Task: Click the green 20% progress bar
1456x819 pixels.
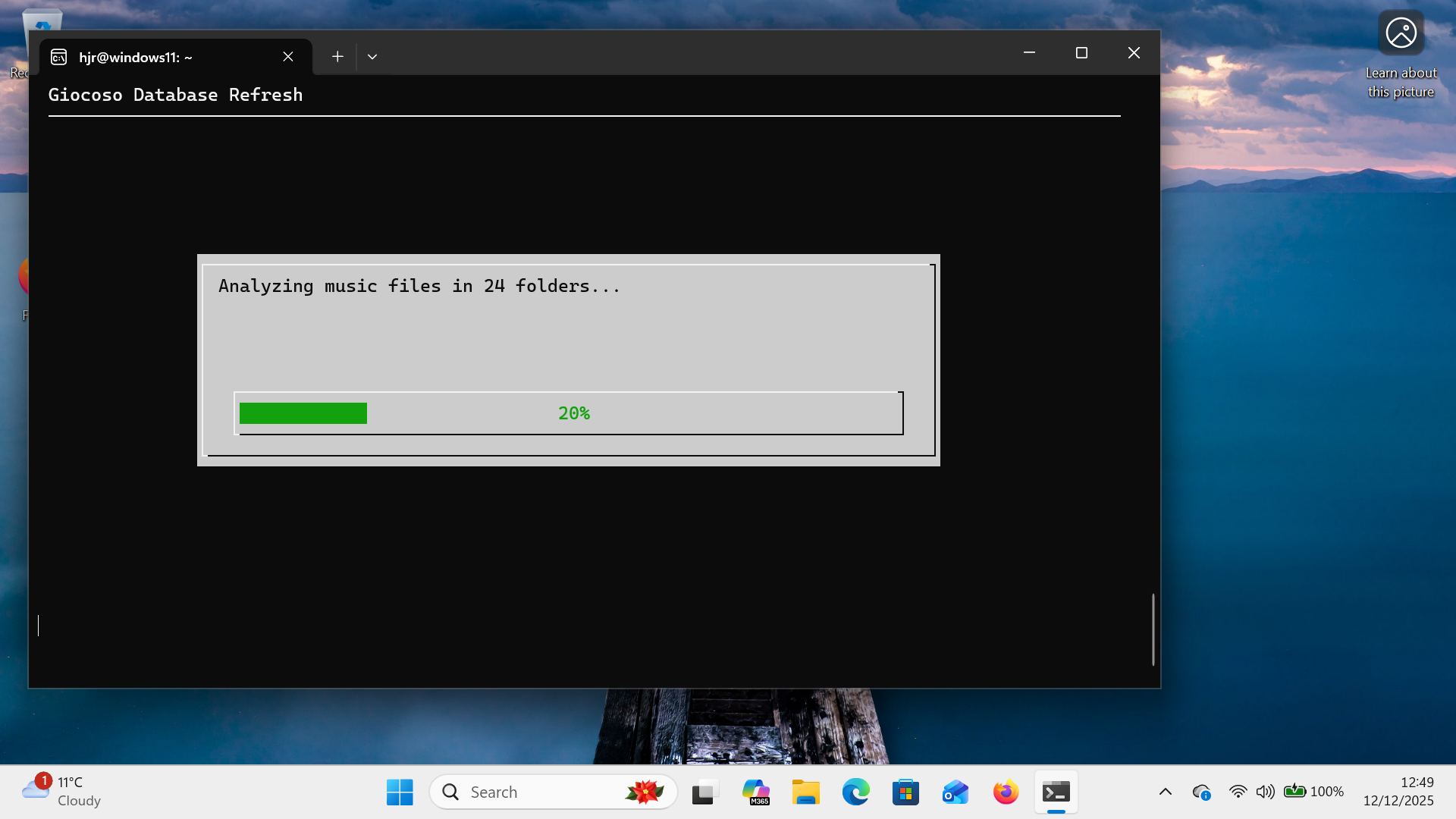Action: 303,413
